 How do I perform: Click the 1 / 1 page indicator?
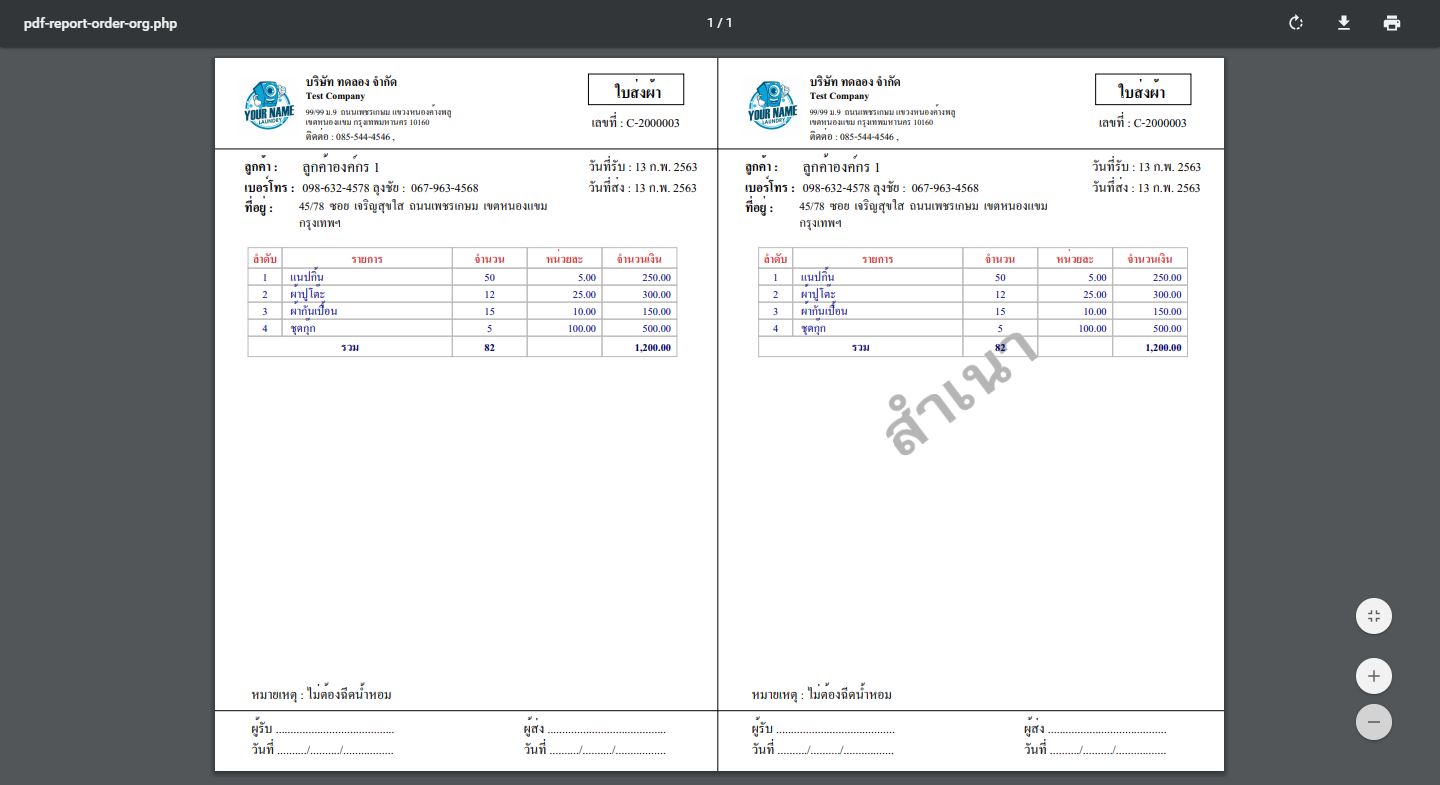pos(719,23)
